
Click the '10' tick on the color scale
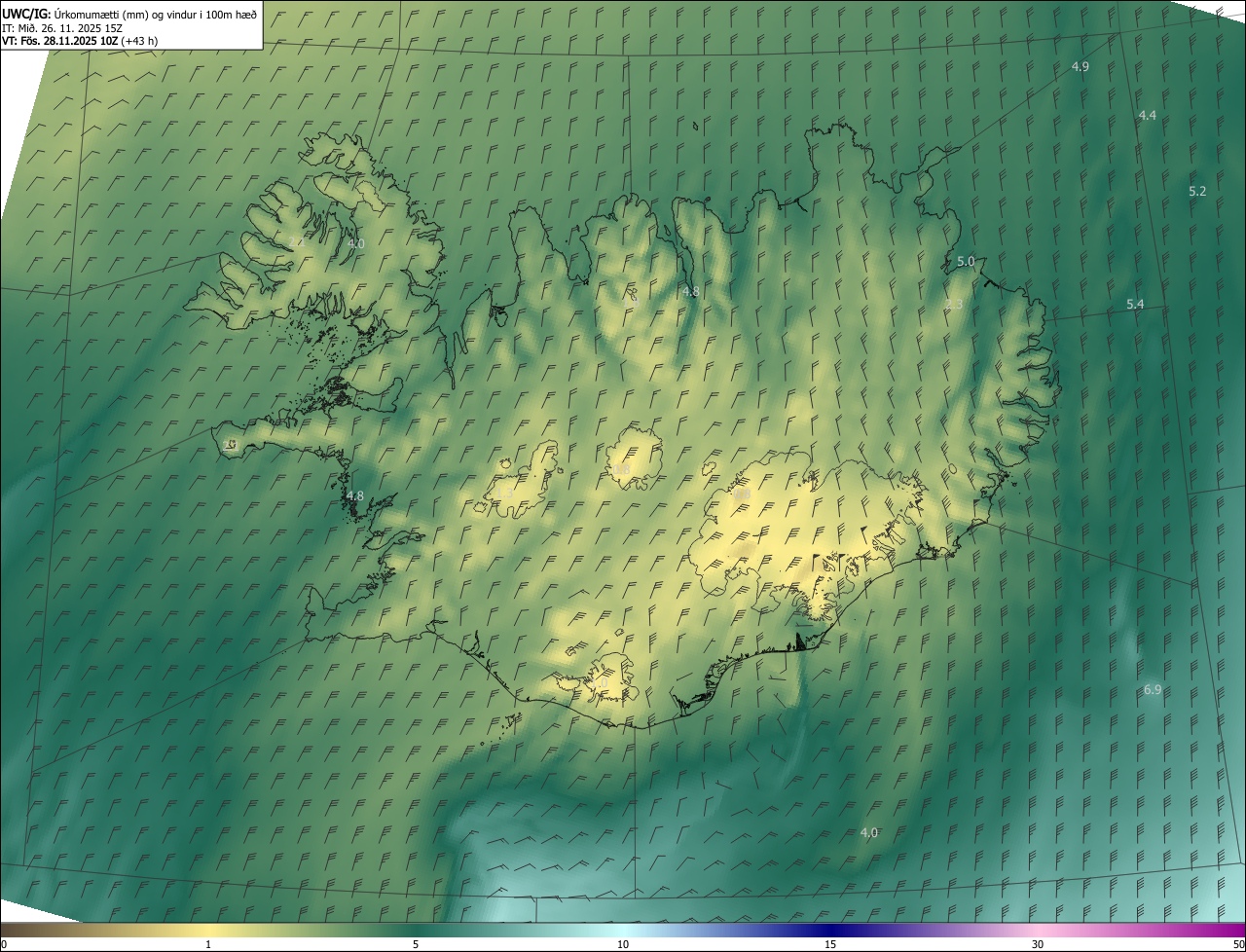pyautogui.click(x=623, y=945)
